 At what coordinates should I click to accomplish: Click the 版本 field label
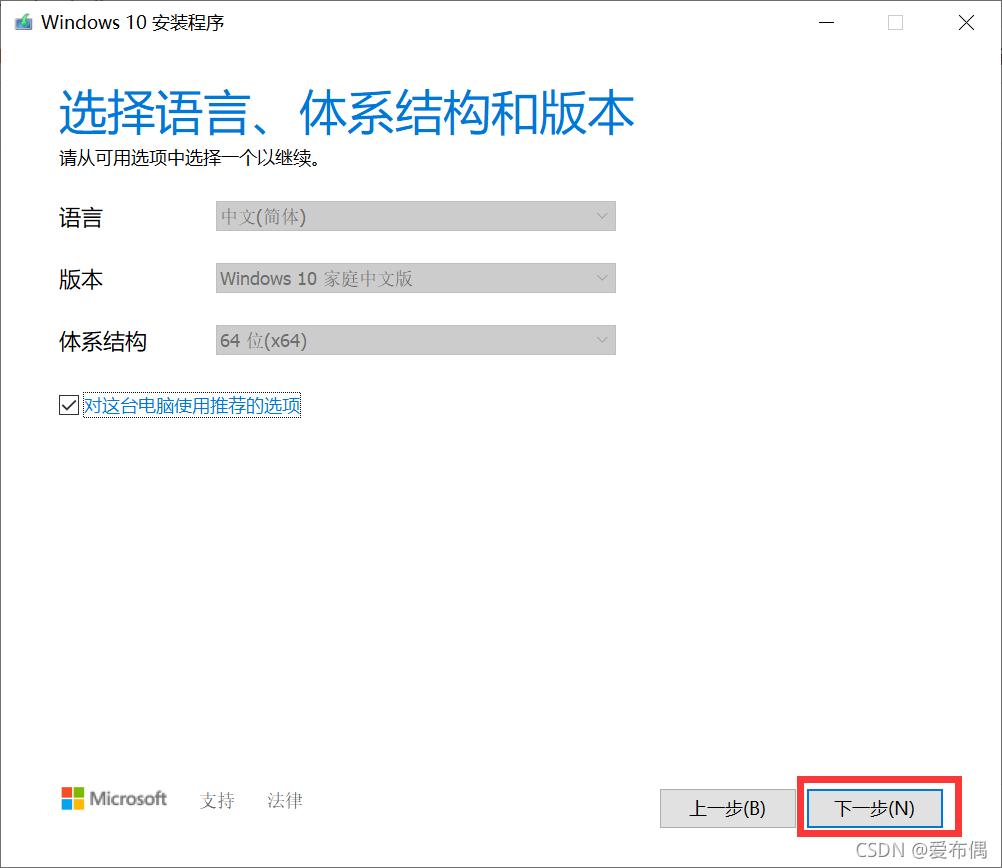click(81, 279)
